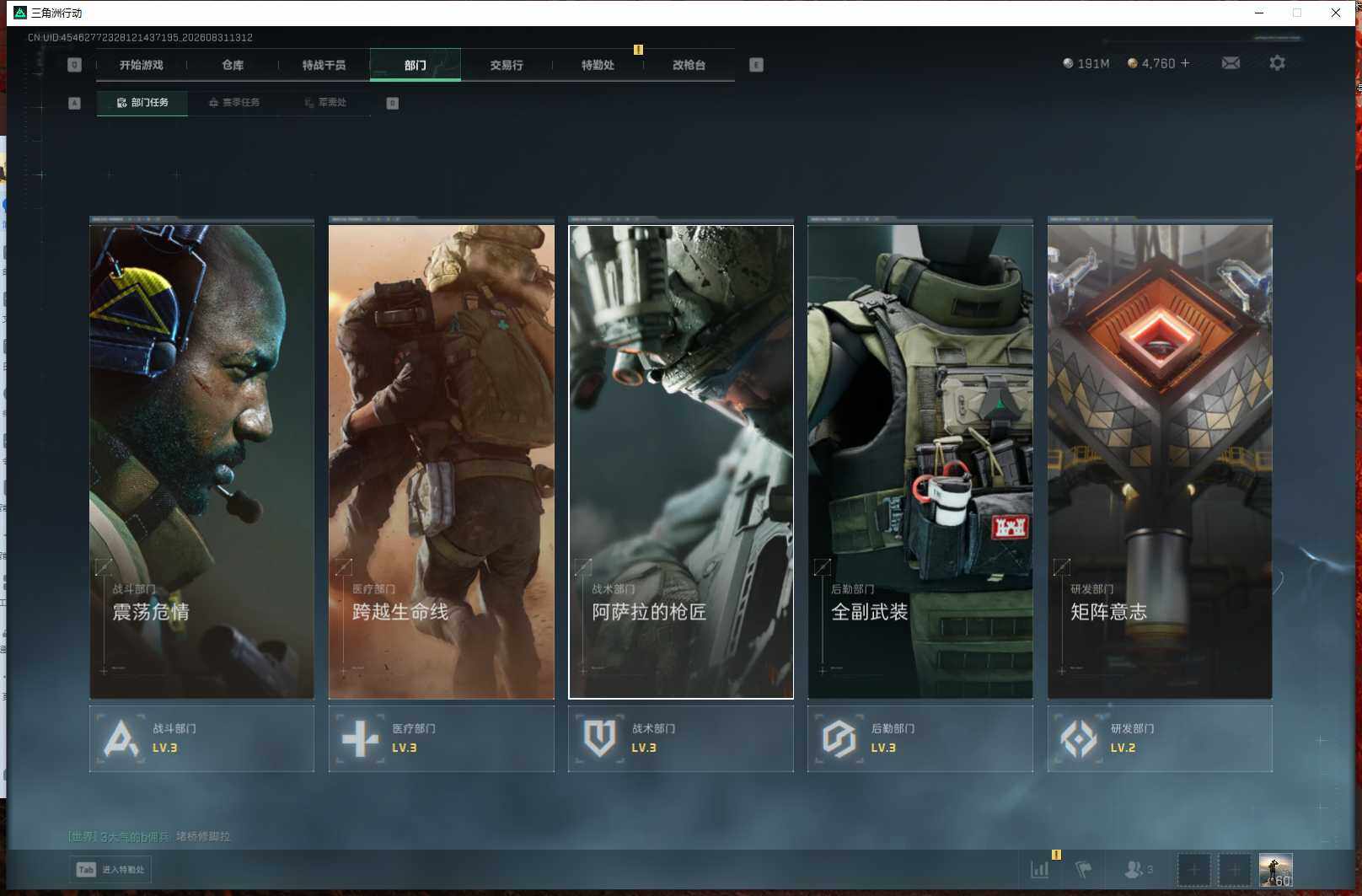Viewport: 1362px width, 896px height.
Task: Switch to the 改枪台 tab
Action: click(689, 65)
